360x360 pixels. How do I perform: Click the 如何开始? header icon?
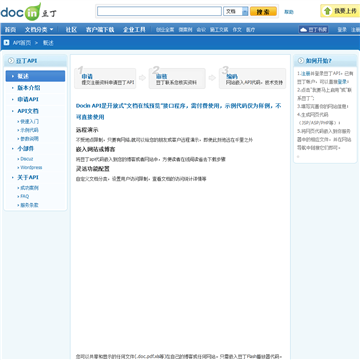(301, 61)
